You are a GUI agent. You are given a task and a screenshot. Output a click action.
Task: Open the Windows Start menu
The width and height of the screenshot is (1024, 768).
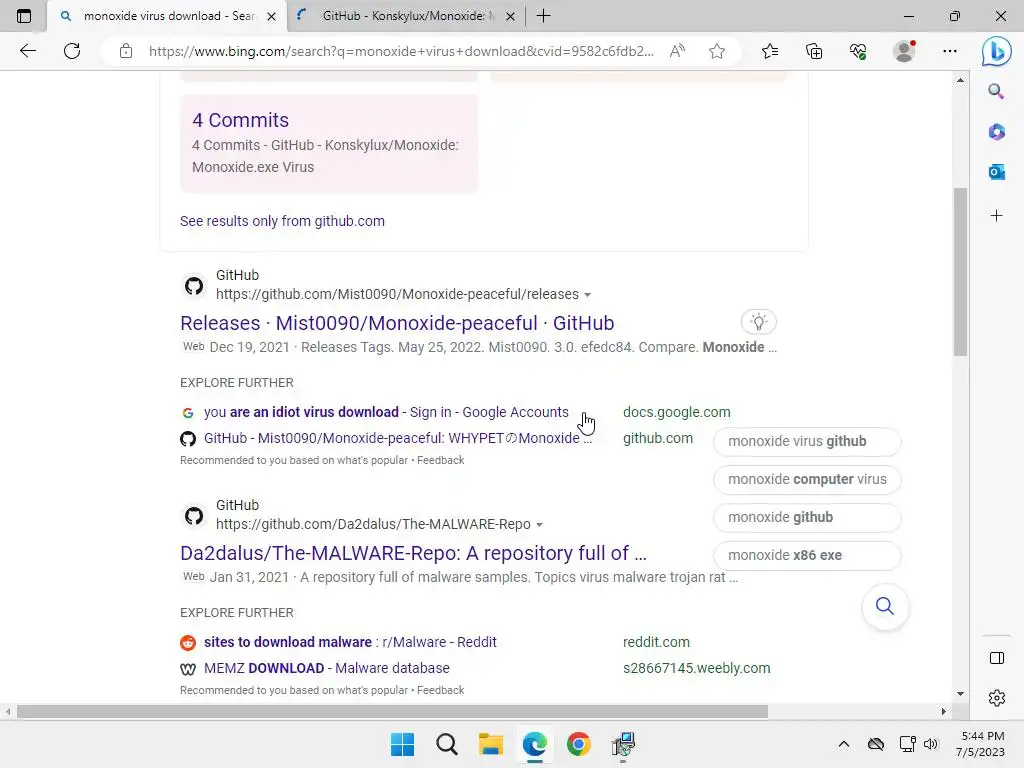click(402, 744)
